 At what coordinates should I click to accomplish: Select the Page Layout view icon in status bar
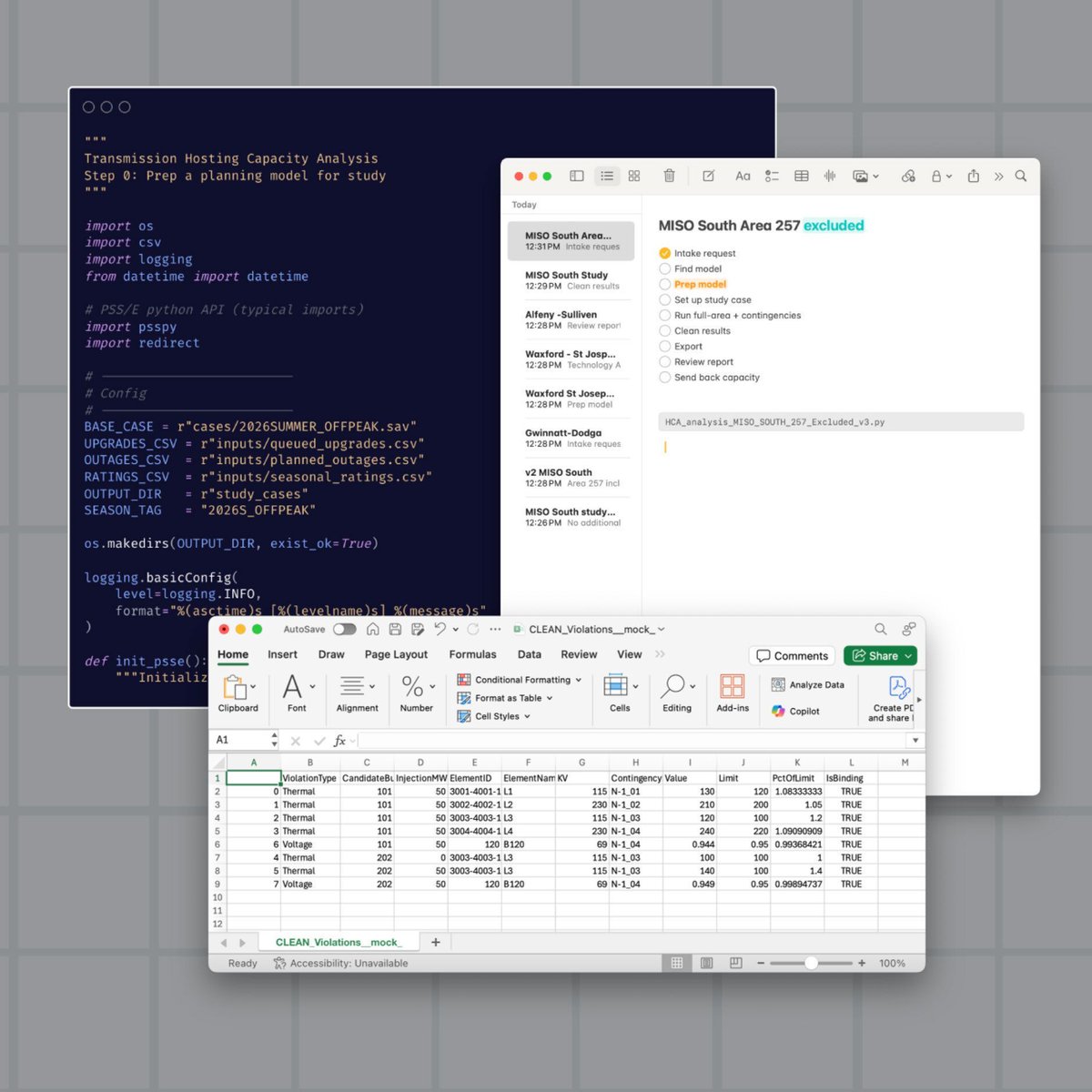click(706, 963)
